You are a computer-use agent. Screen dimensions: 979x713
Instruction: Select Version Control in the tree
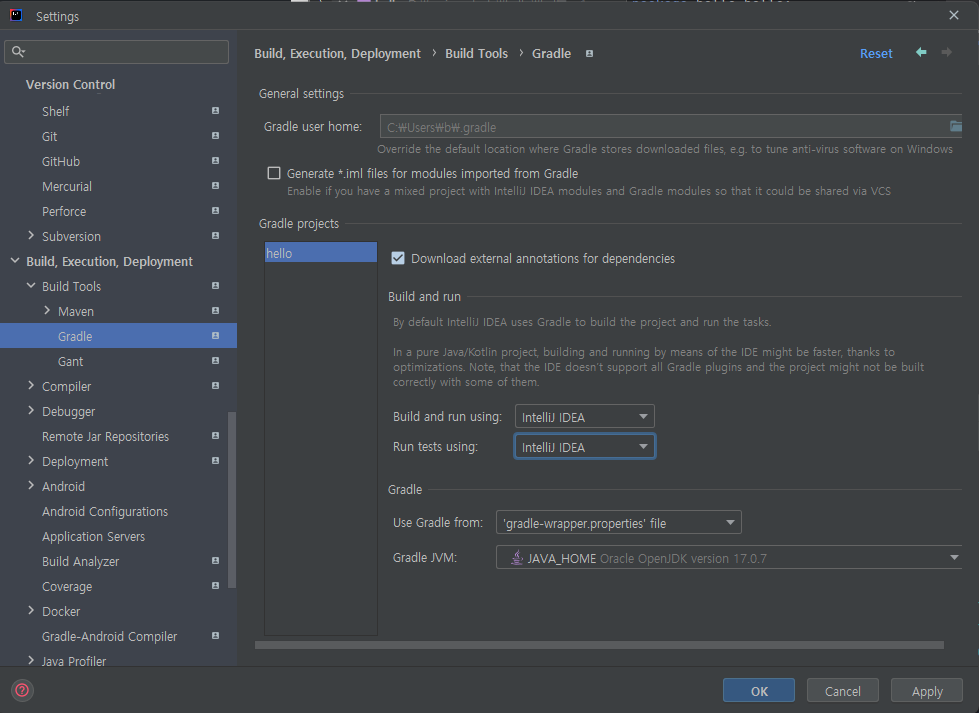pos(71,84)
